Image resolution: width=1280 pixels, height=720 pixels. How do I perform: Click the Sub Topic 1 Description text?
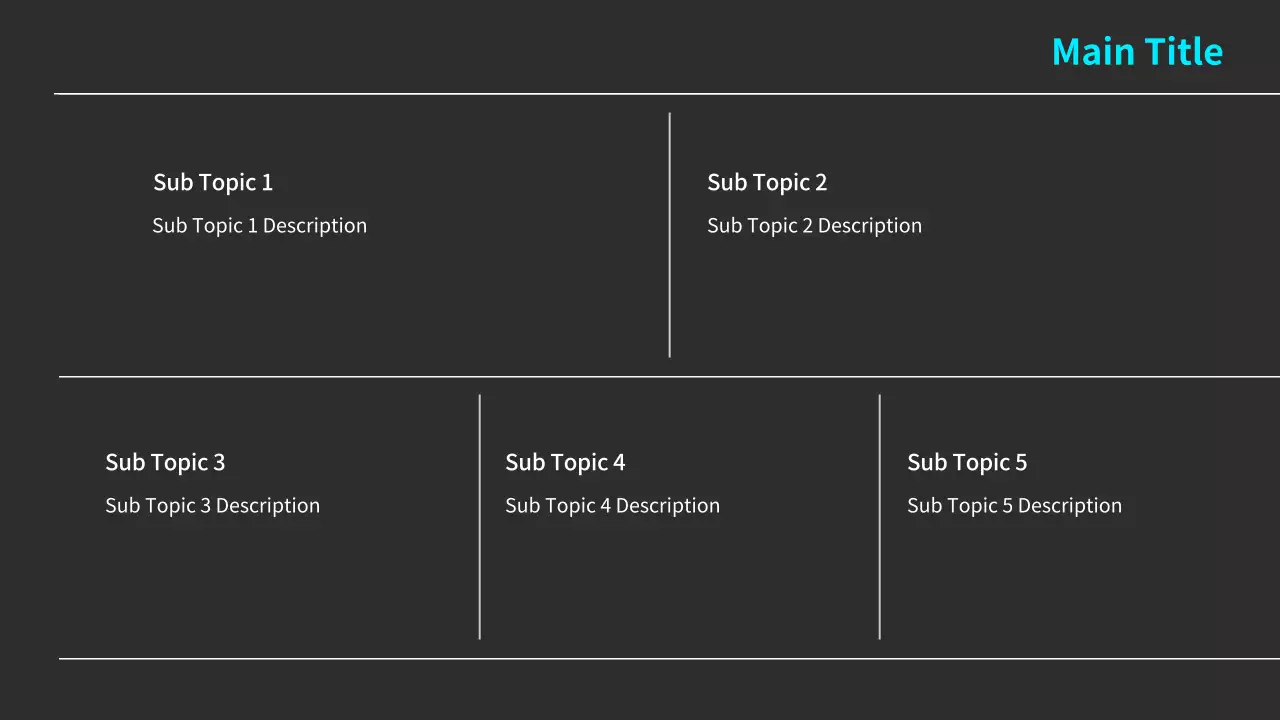pos(259,226)
